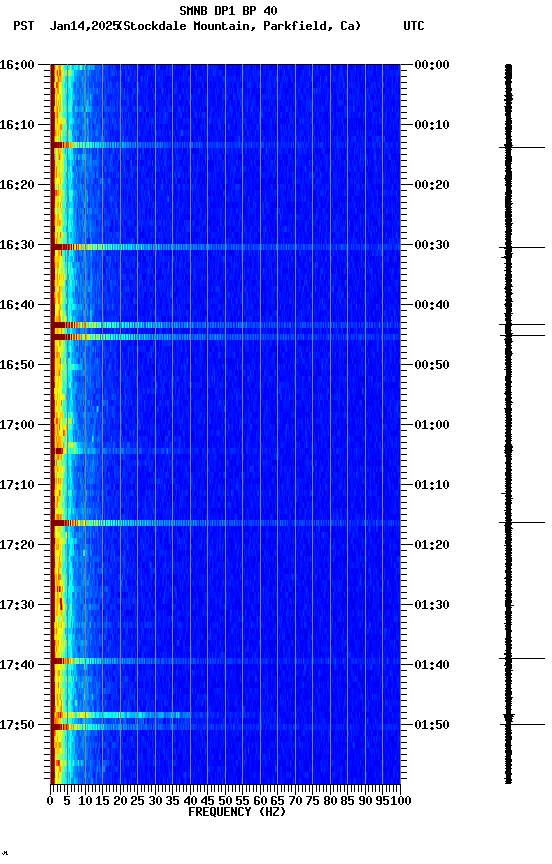Click the title text SMNB DP1 BP 40
The image size is (552, 864).
tap(229, 10)
